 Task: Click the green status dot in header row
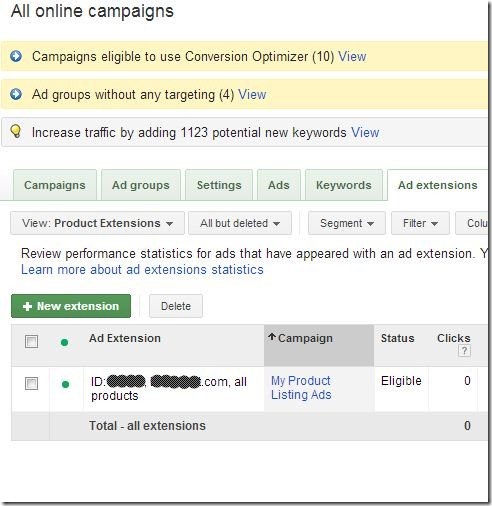65,342
